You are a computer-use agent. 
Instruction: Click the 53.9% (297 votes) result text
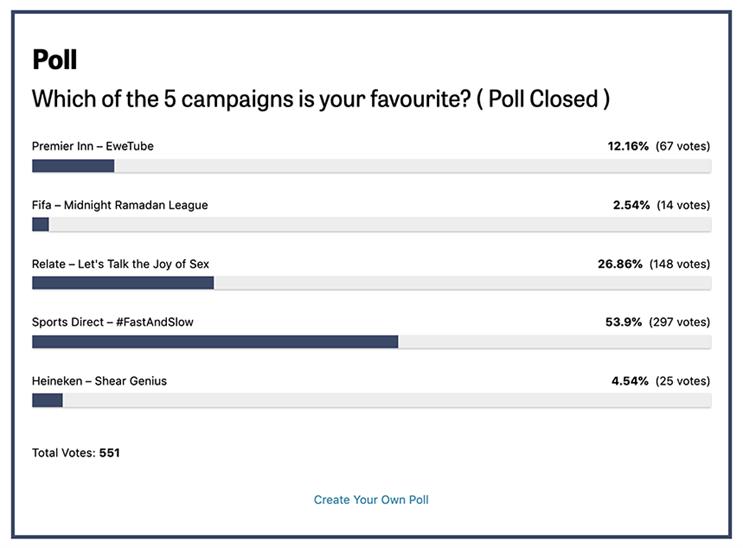pos(658,322)
